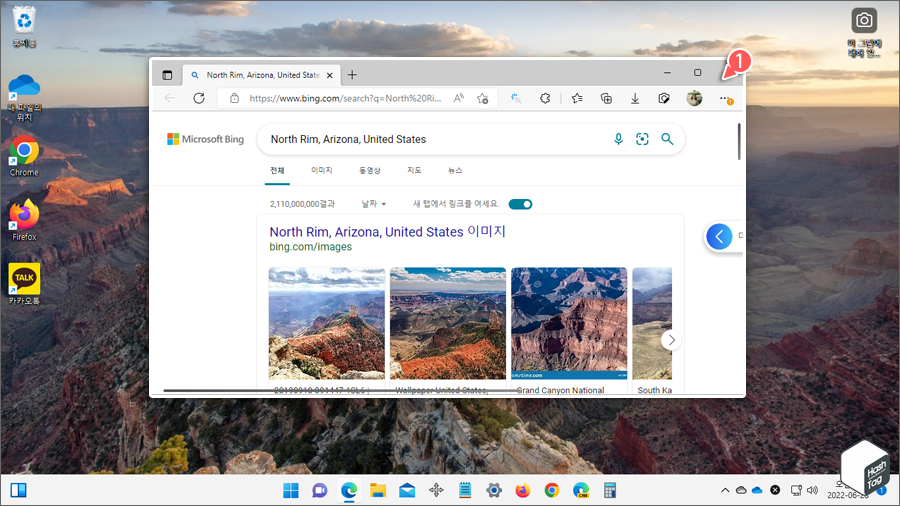The width and height of the screenshot is (900, 506).
Task: Add this page to favorites star
Action: click(482, 98)
